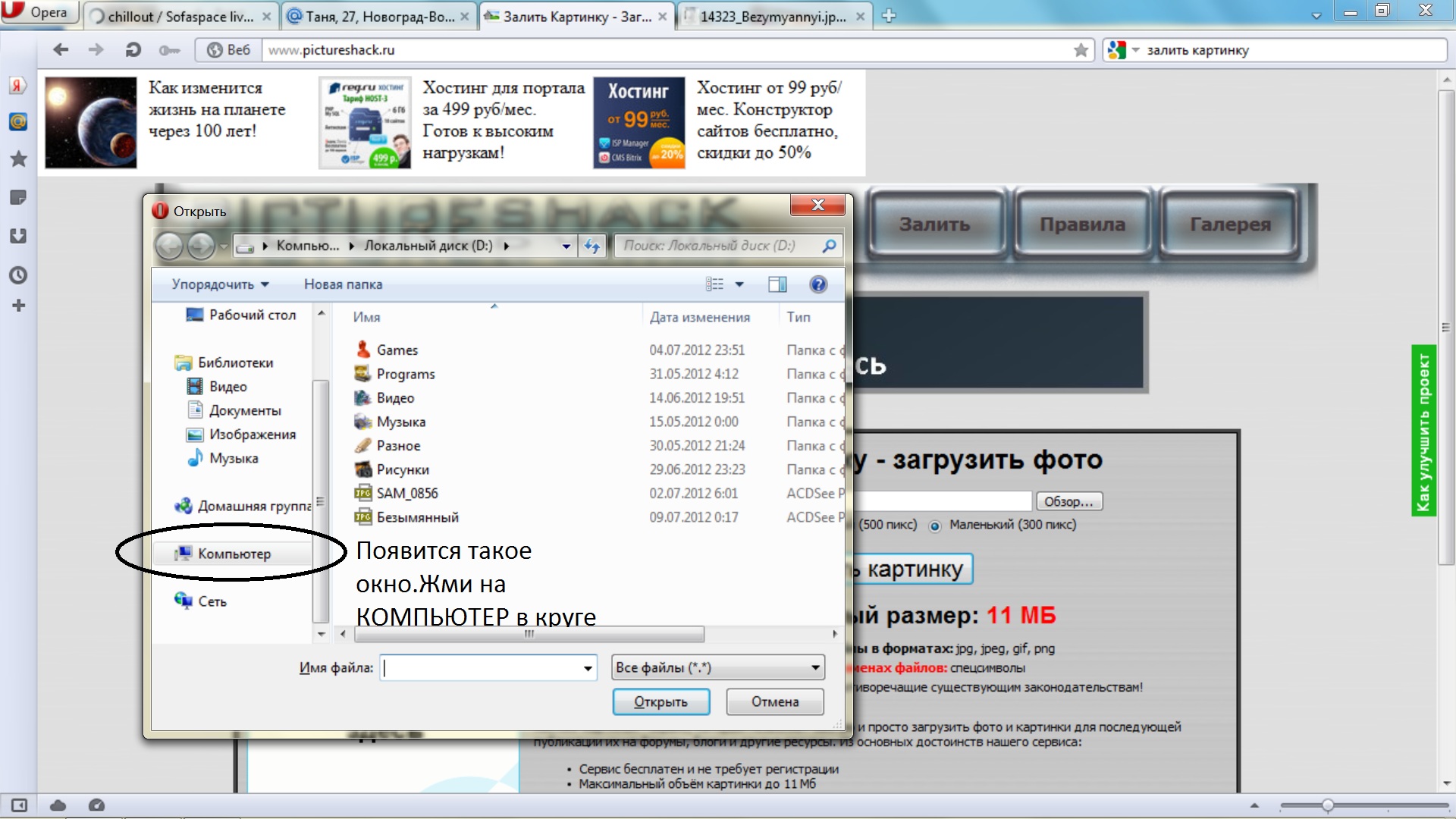1456x819 pixels.
Task: Select Домашняя группа in tree
Action: [243, 506]
